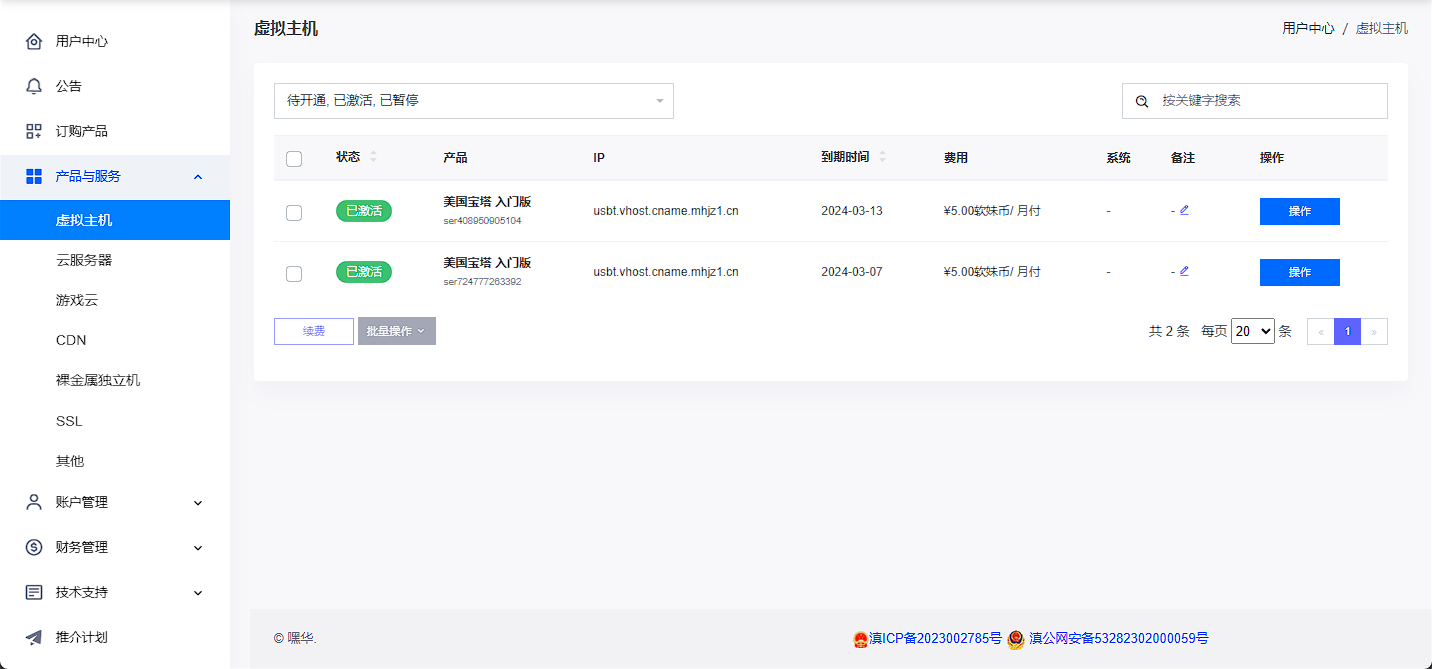Click the paper plane icon for 推介计划

(34, 637)
